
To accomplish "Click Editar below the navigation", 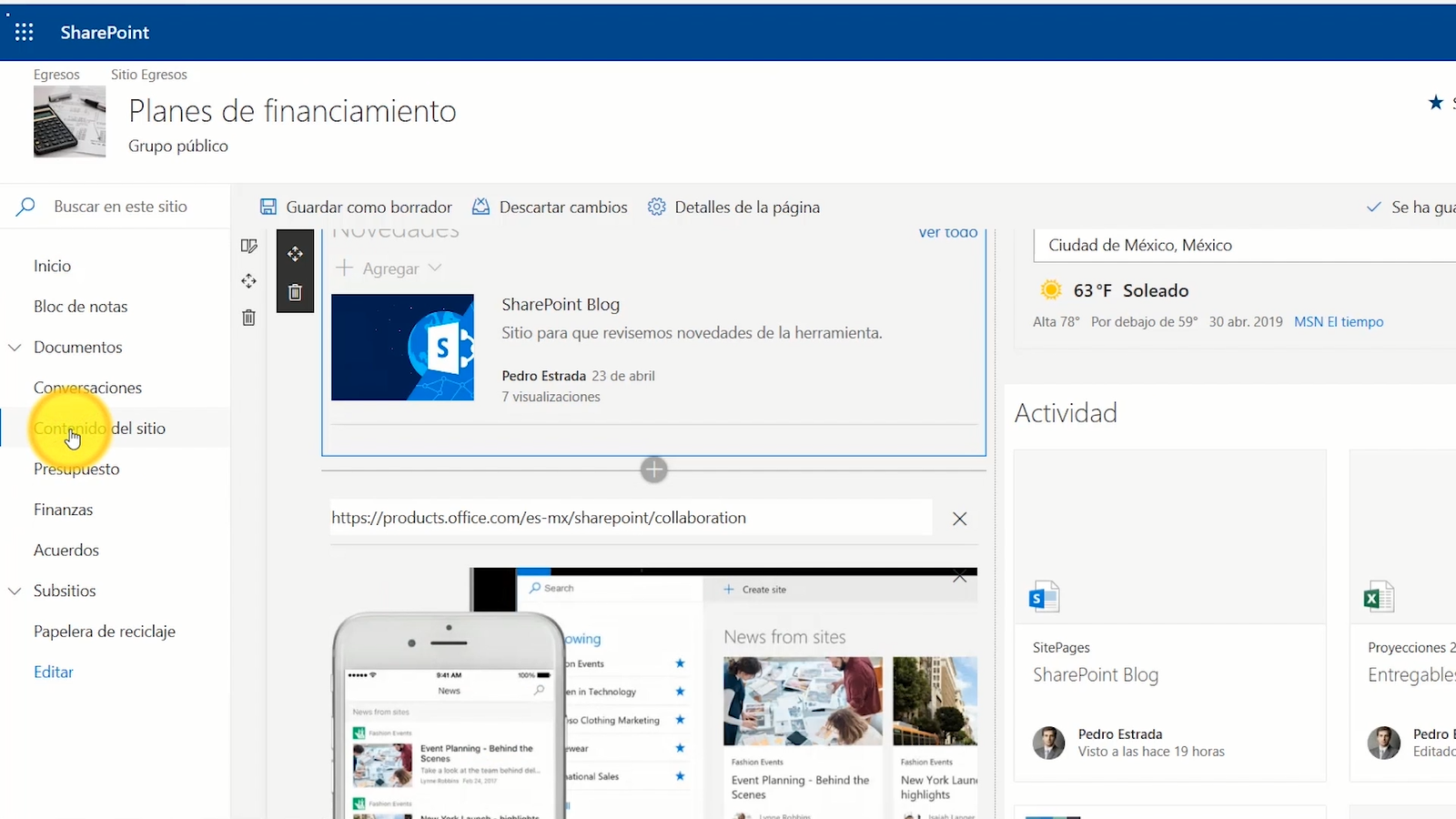I will [54, 672].
